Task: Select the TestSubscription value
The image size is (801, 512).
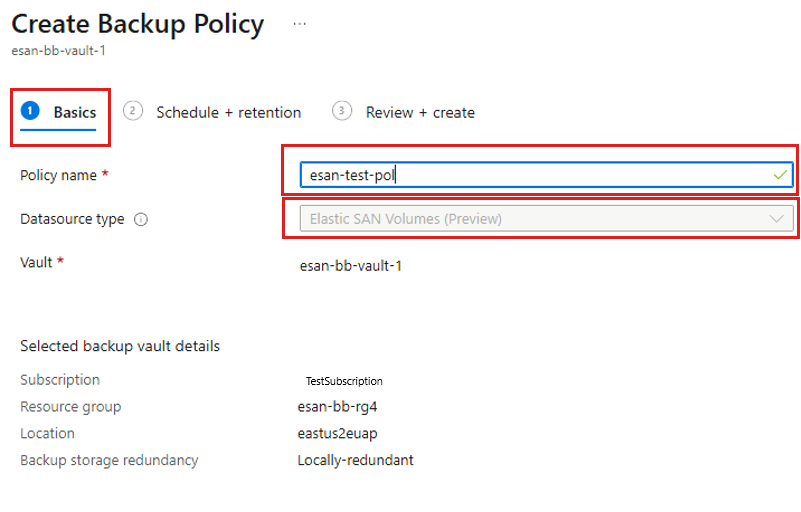Action: (344, 381)
